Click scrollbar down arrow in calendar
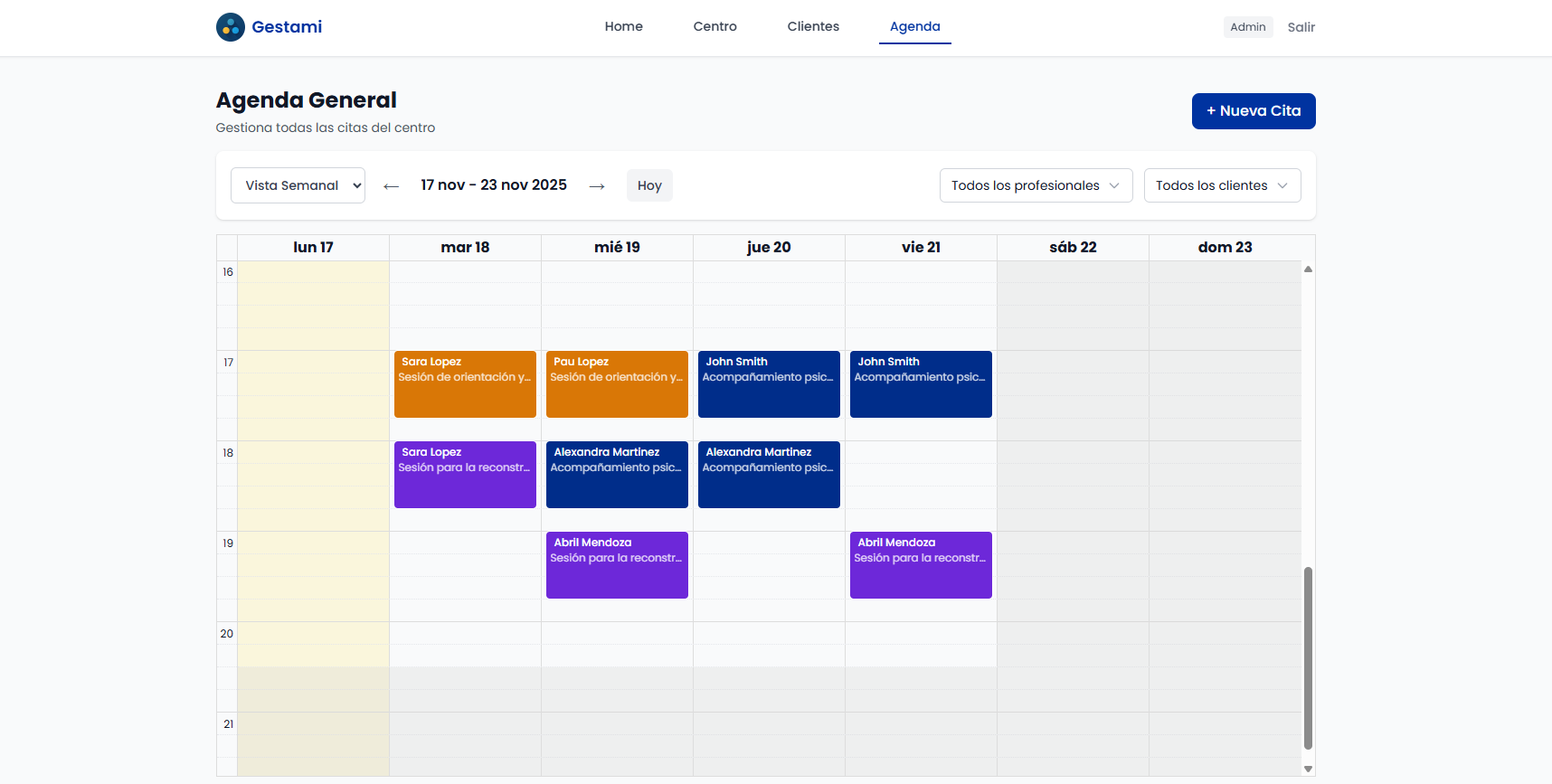1552x784 pixels. pos(1308,769)
